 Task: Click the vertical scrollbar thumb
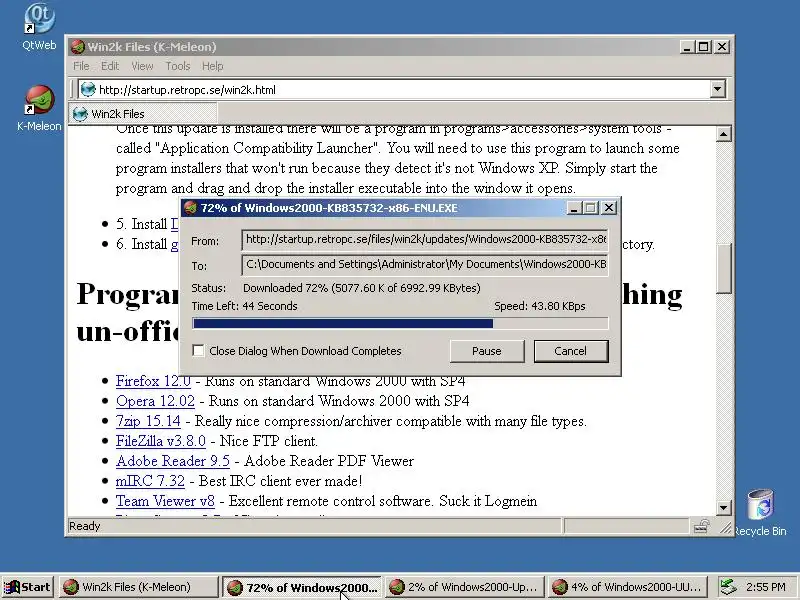pos(723,268)
